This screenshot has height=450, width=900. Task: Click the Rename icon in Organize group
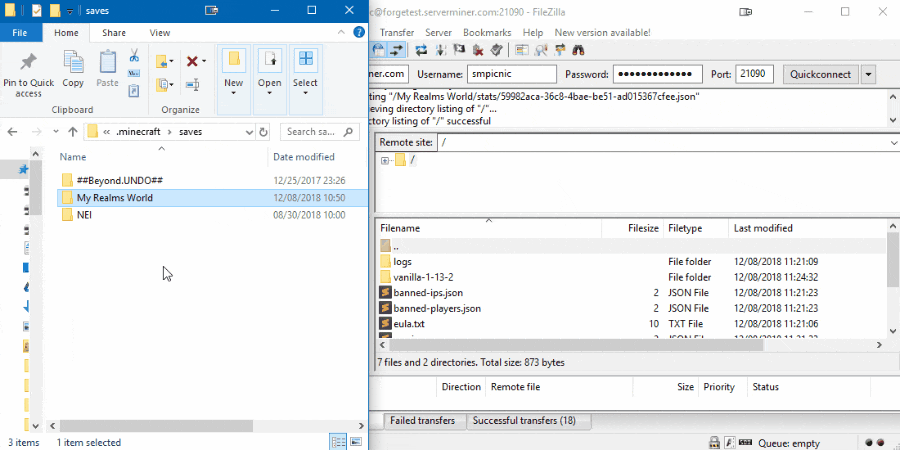[193, 85]
